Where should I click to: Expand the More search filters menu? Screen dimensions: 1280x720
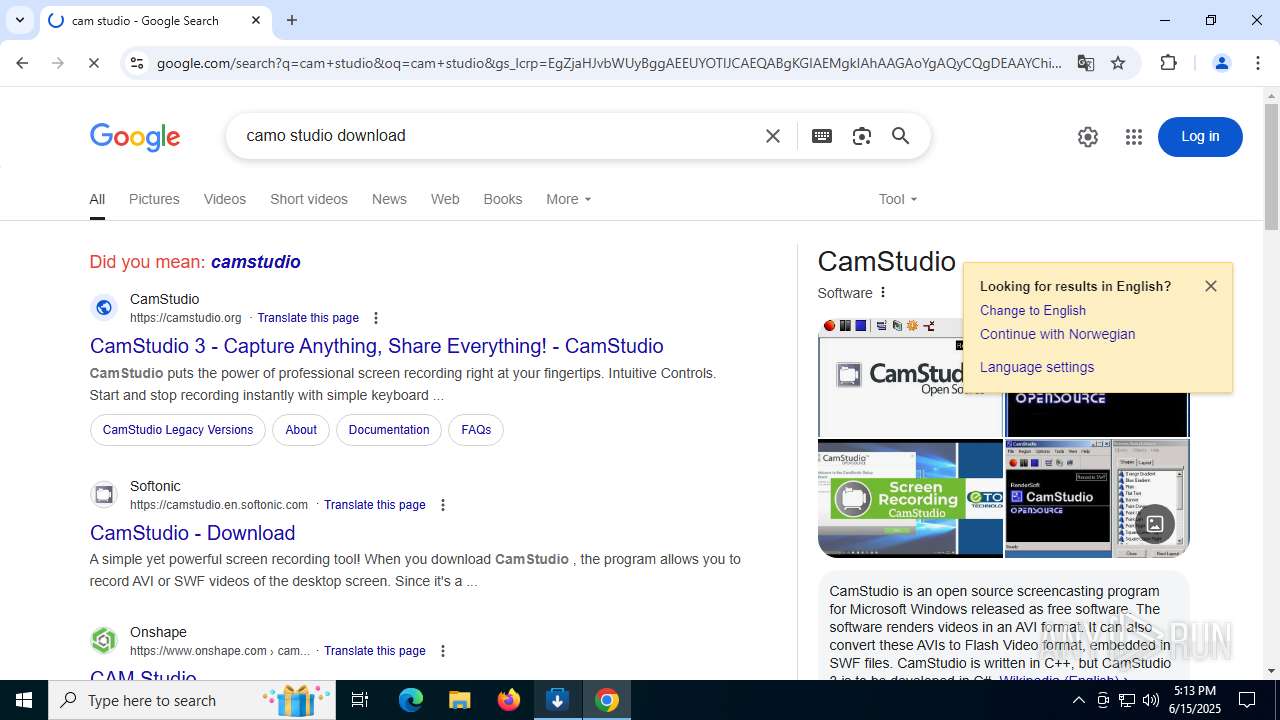coord(569,199)
